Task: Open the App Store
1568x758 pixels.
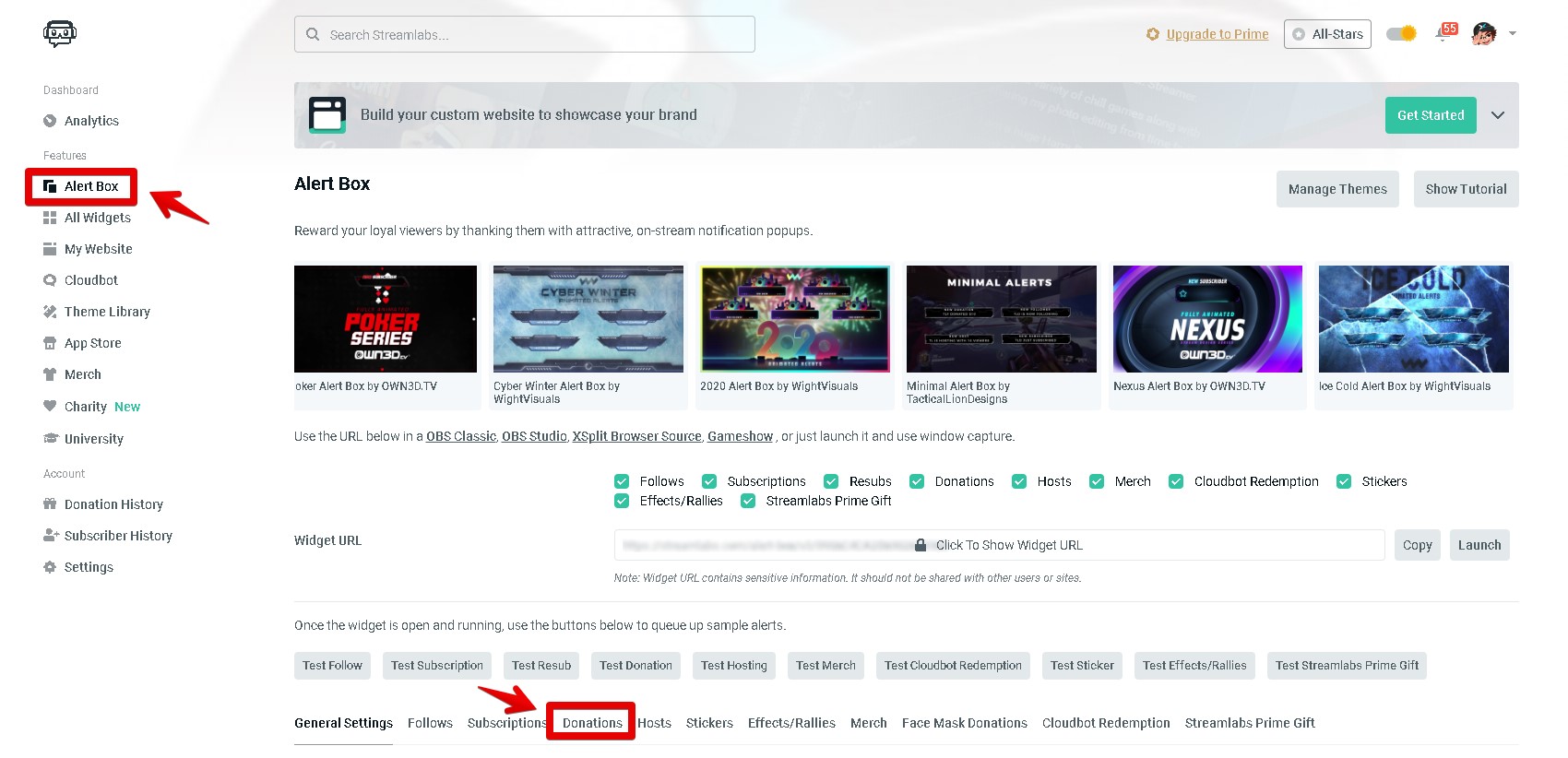Action: tap(82, 343)
